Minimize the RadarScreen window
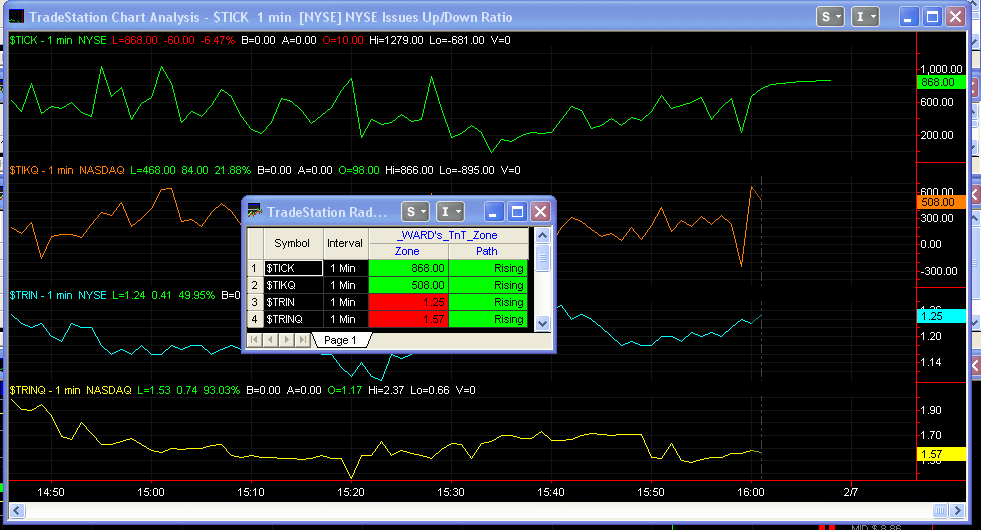 [494, 211]
